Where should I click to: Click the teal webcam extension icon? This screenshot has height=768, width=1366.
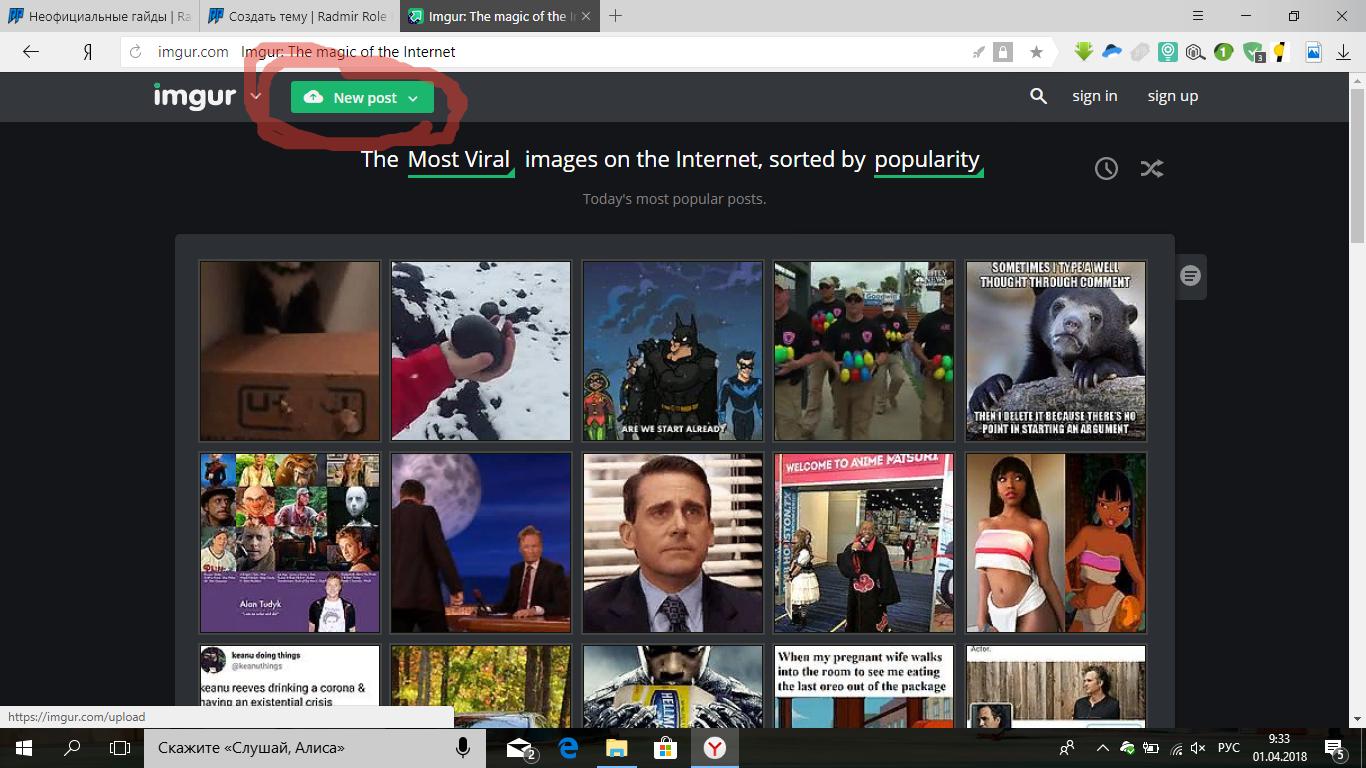click(x=1168, y=52)
